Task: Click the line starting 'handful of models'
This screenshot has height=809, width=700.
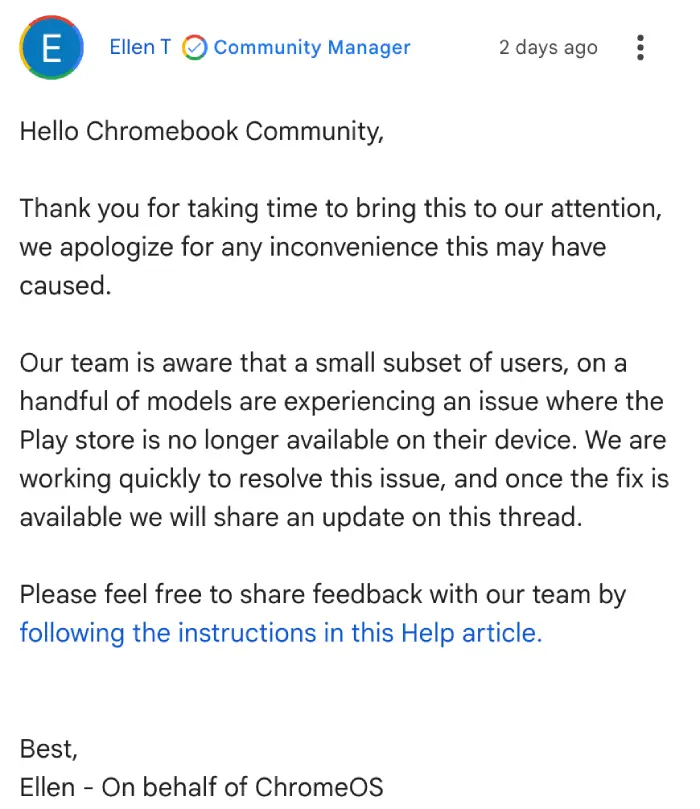Action: [x=341, y=401]
